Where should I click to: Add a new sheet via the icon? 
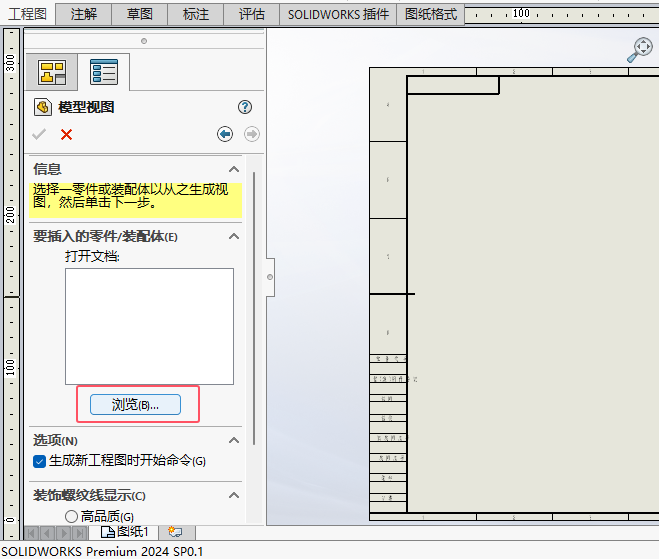pos(175,532)
